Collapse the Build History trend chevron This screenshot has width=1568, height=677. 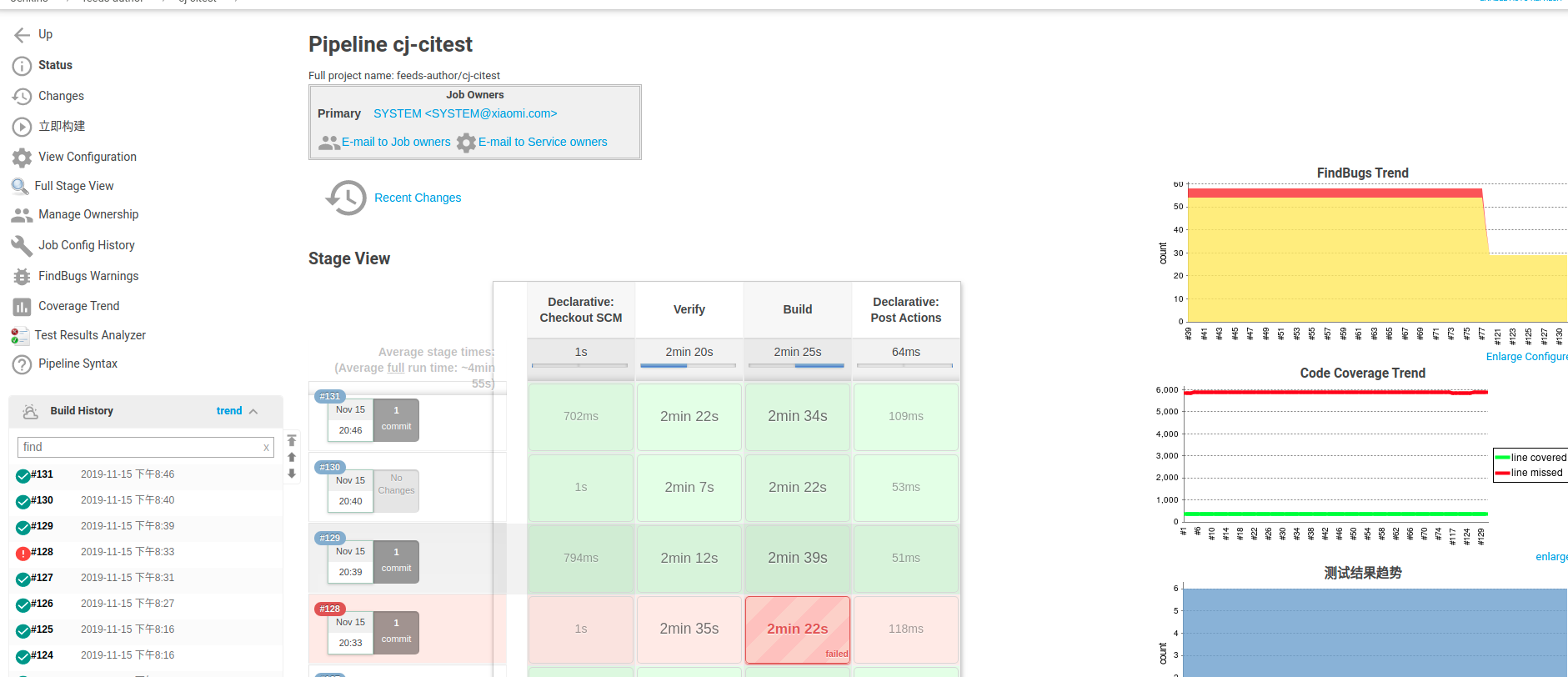[x=253, y=412]
